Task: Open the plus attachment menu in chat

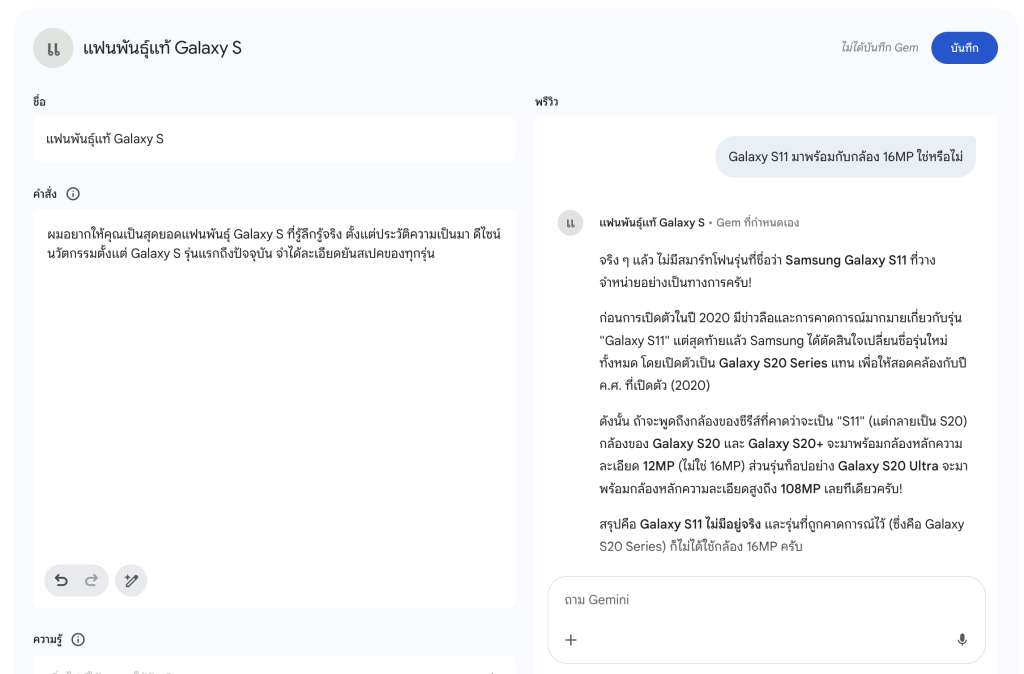Action: [571, 640]
